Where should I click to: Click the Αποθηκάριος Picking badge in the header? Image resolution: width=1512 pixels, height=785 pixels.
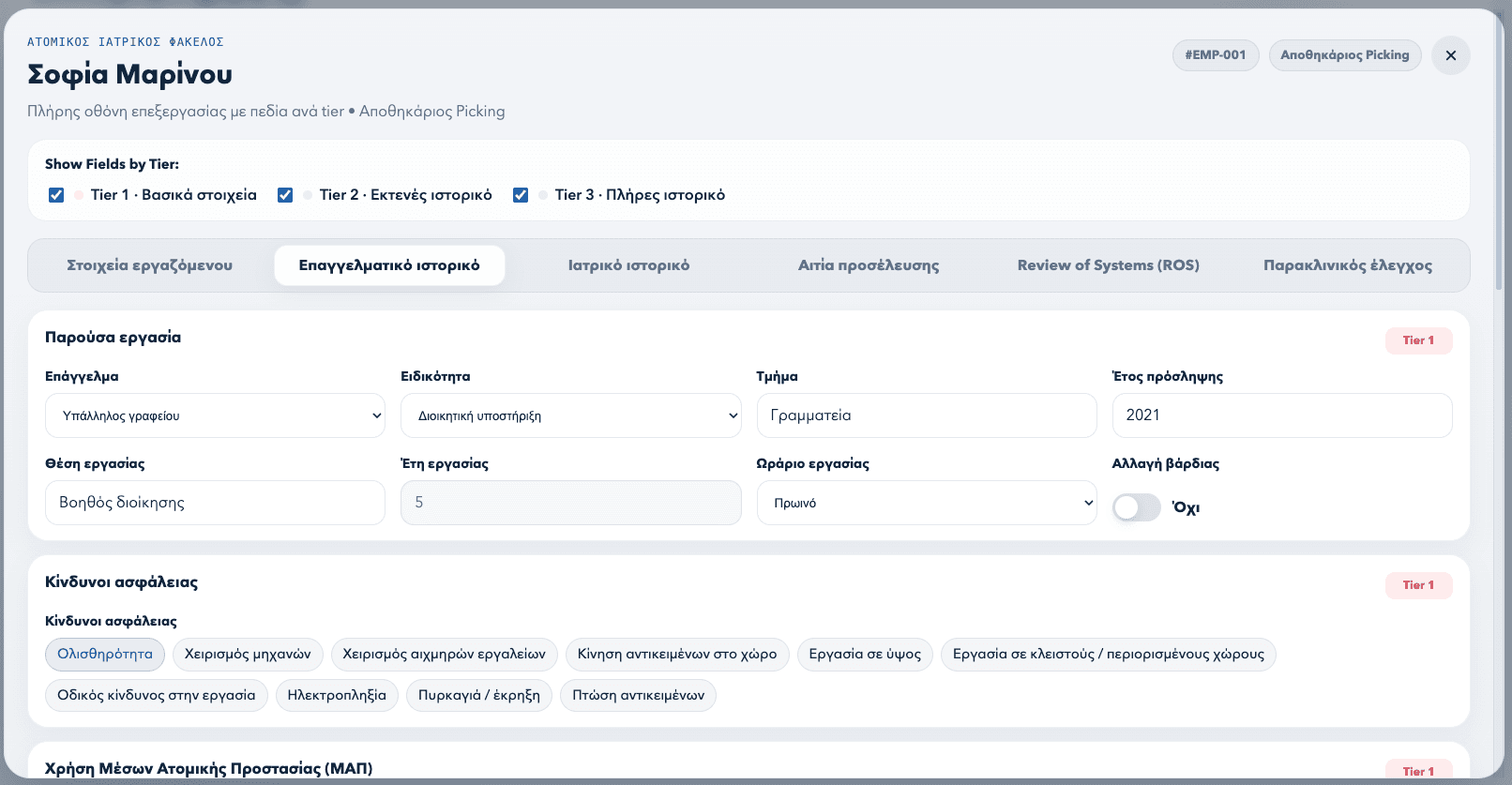[x=1345, y=55]
